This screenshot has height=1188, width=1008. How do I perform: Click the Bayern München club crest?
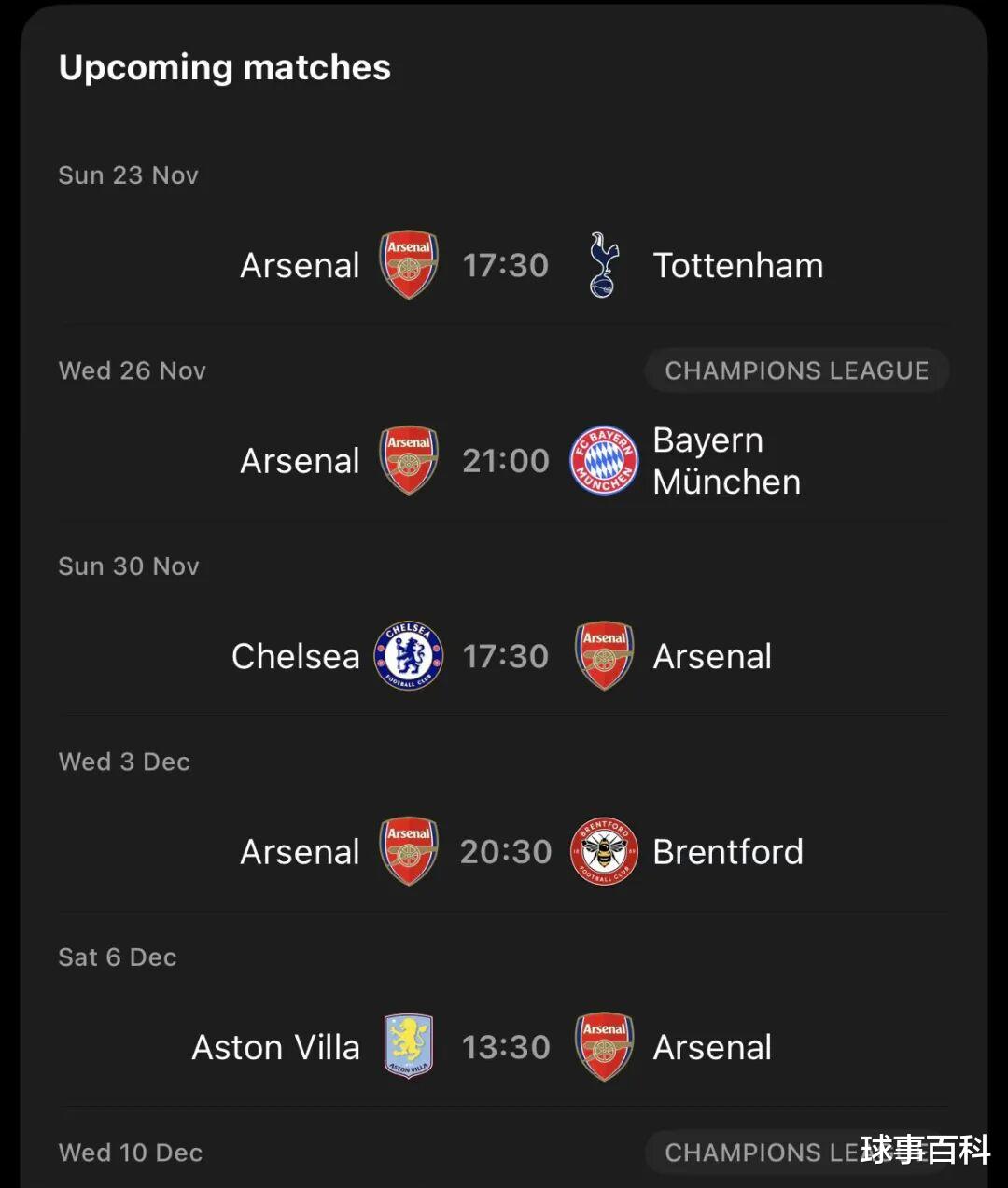pyautogui.click(x=604, y=461)
